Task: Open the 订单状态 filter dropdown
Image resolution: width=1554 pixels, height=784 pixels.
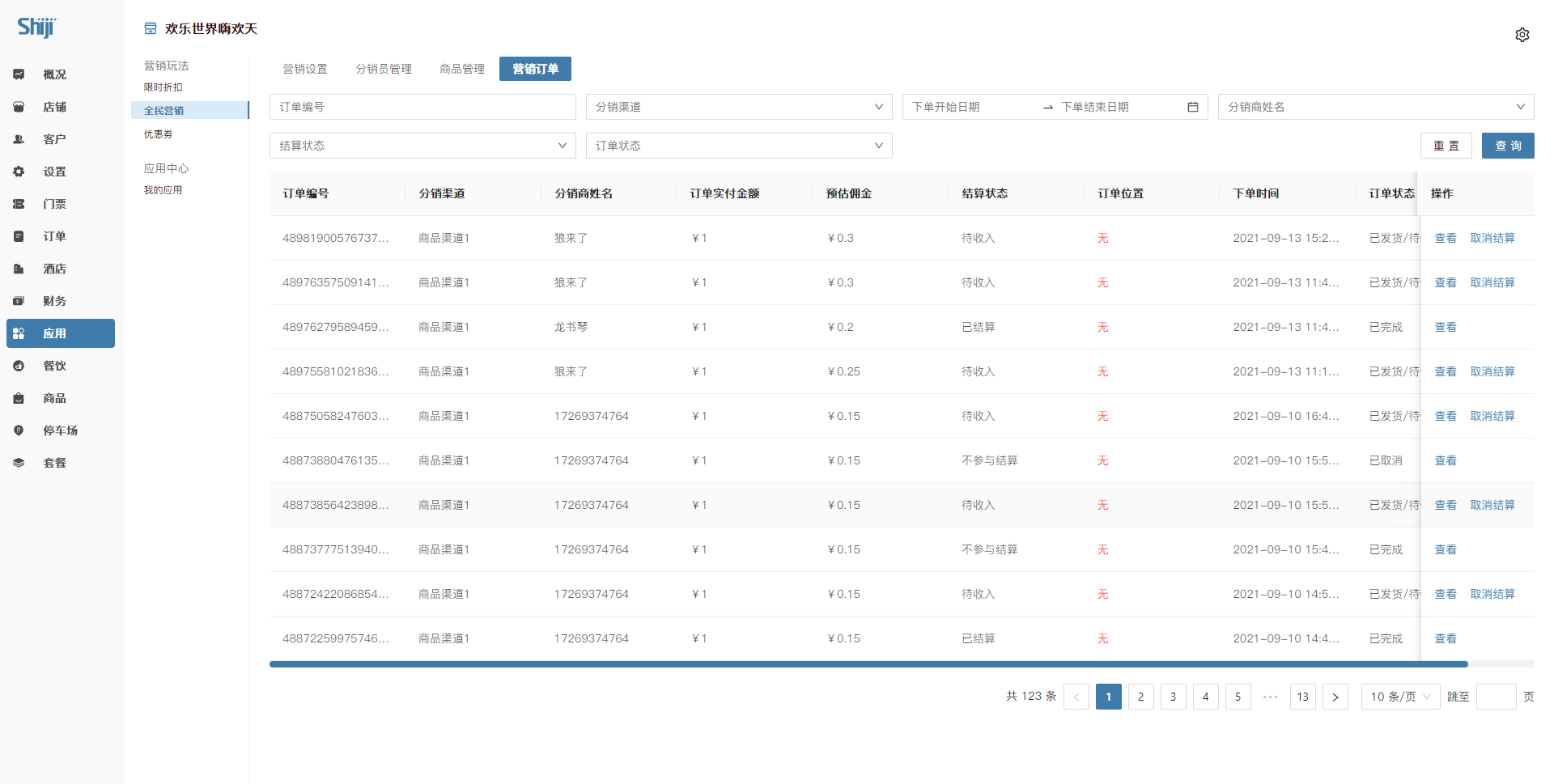Action: tap(739, 146)
